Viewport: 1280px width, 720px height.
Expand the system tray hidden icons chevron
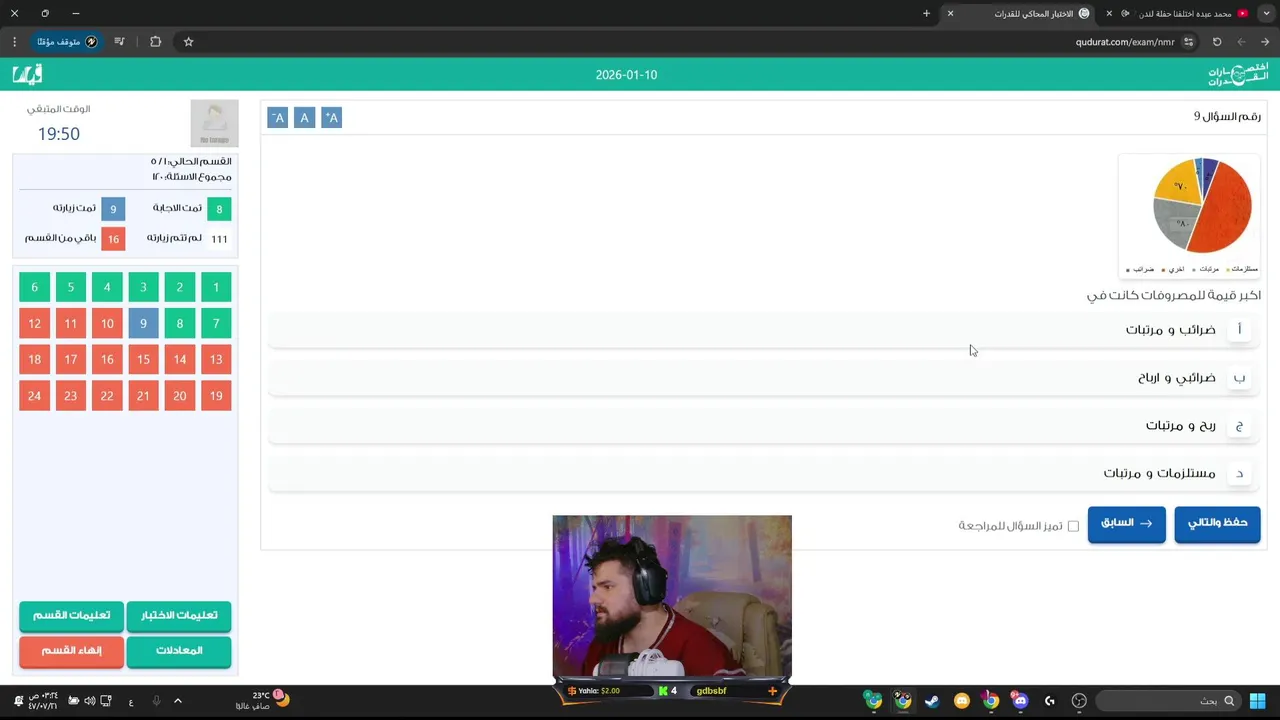[178, 701]
